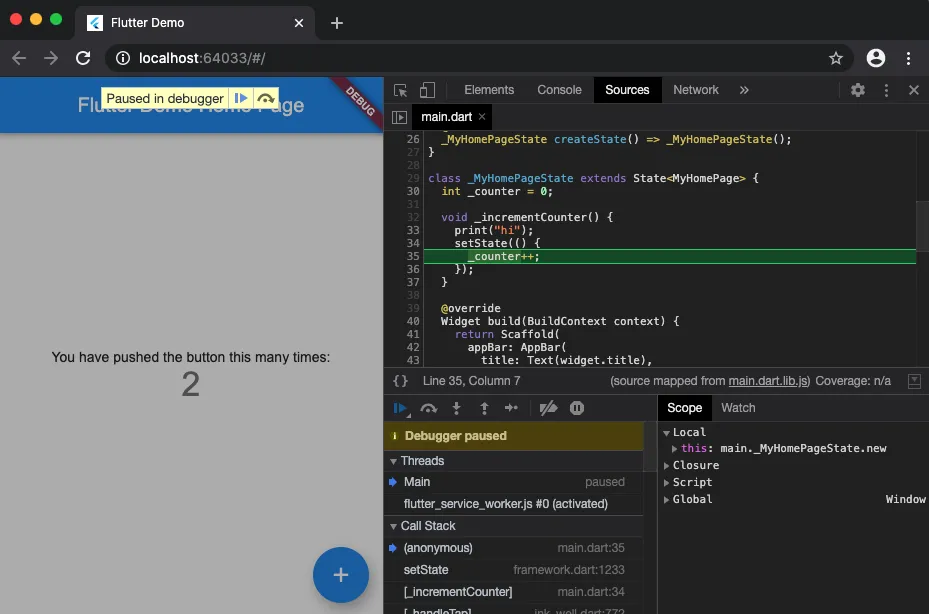Step over the next function call

pos(429,408)
